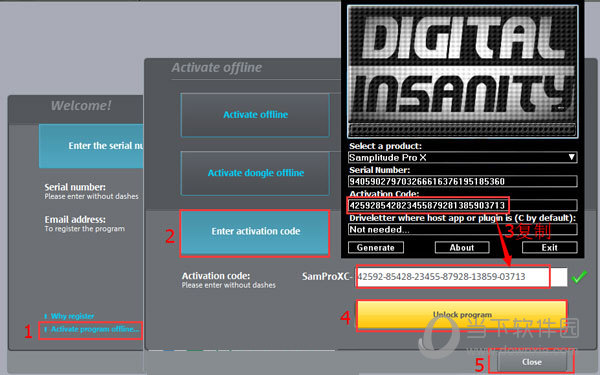Viewport: 600px width, 375px height.
Task: Click Enter the serial number button in Welcome window
Action: (x=91, y=146)
